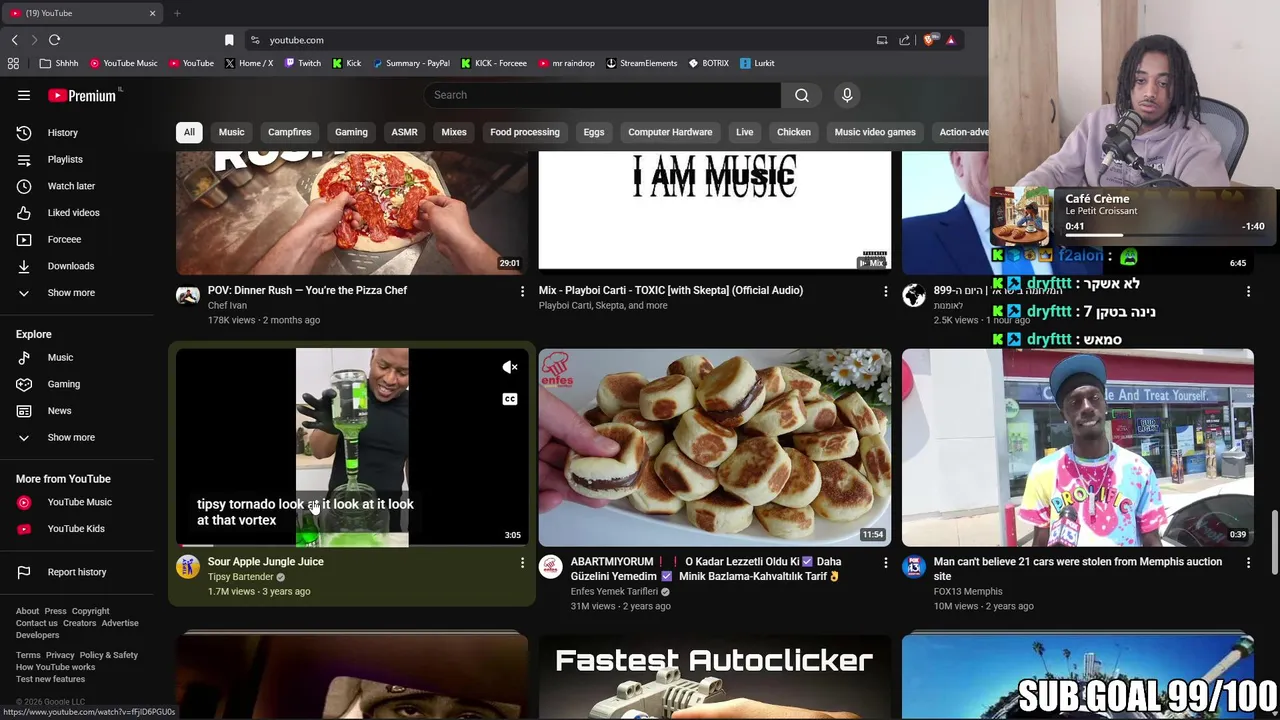Open the browser apps grid icon

13,63
